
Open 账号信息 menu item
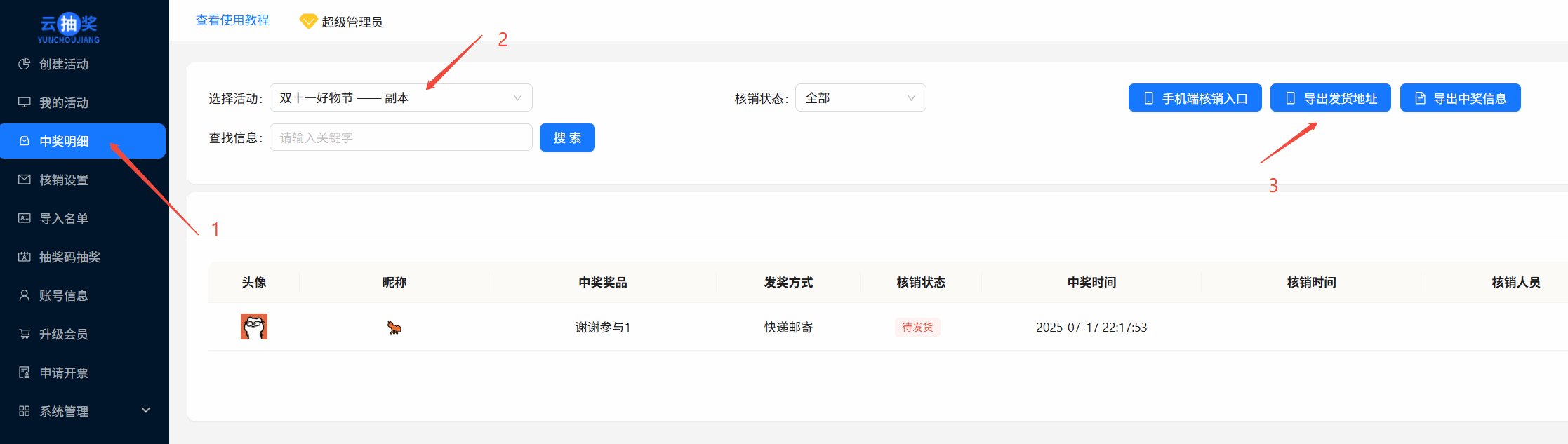click(83, 295)
